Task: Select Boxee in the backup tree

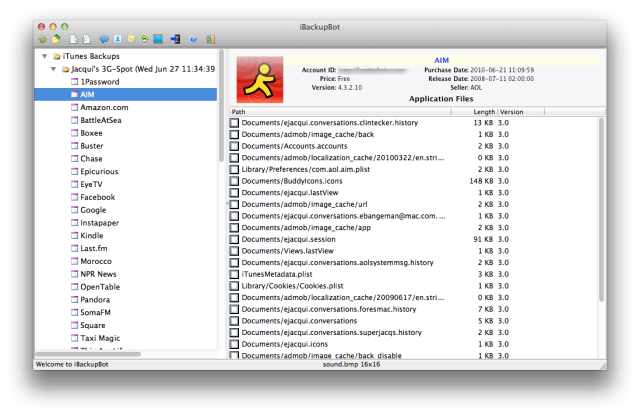Action: [x=91, y=133]
